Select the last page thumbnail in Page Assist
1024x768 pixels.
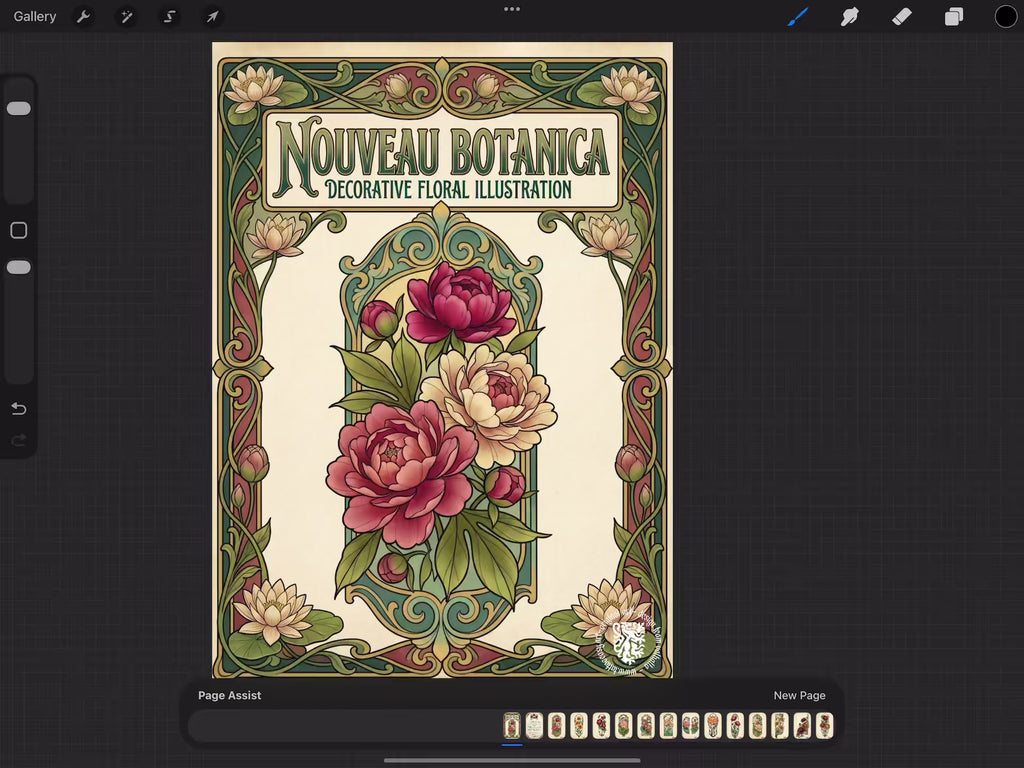[825, 726]
